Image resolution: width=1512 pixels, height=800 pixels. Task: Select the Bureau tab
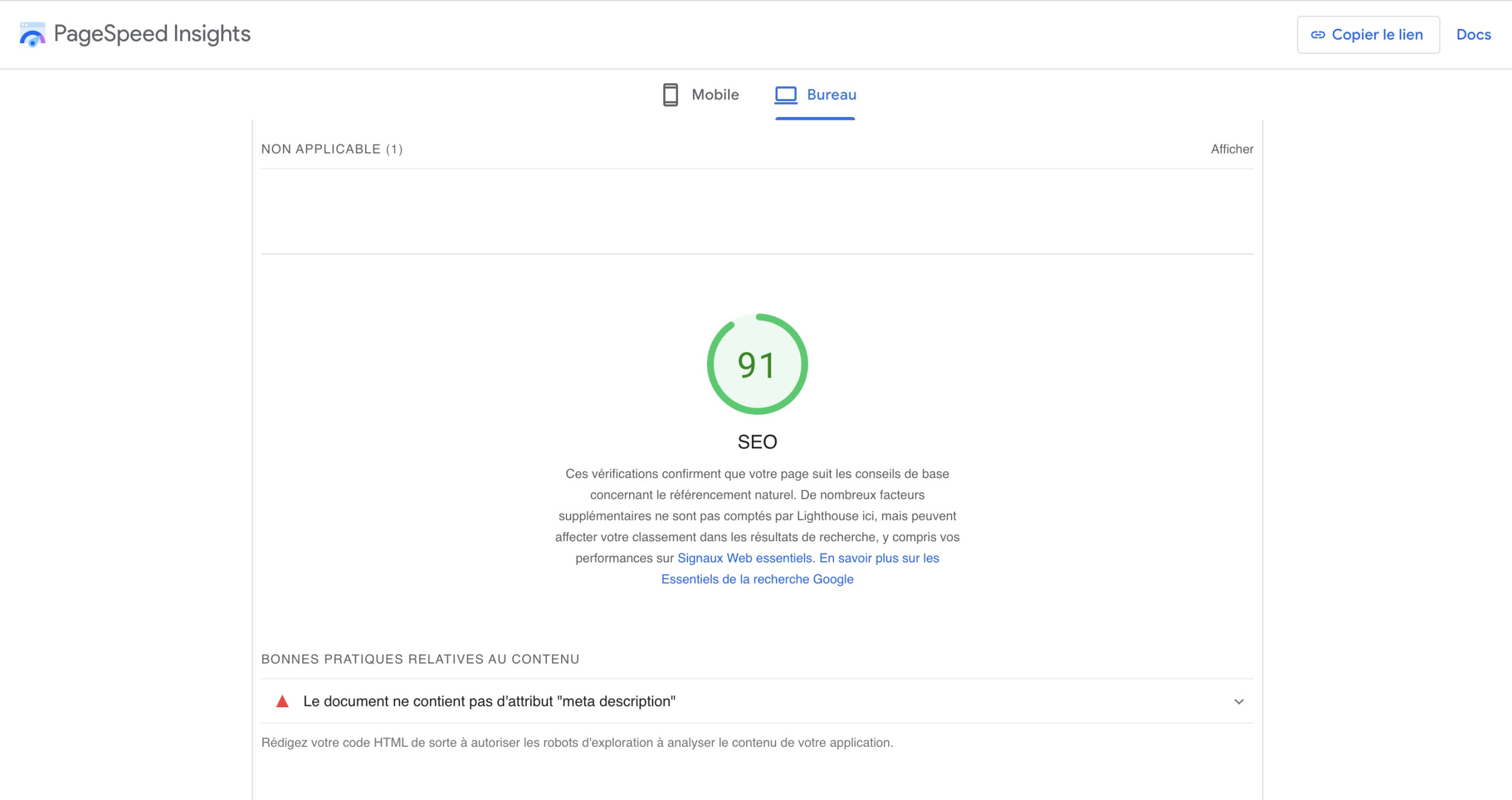tap(815, 95)
